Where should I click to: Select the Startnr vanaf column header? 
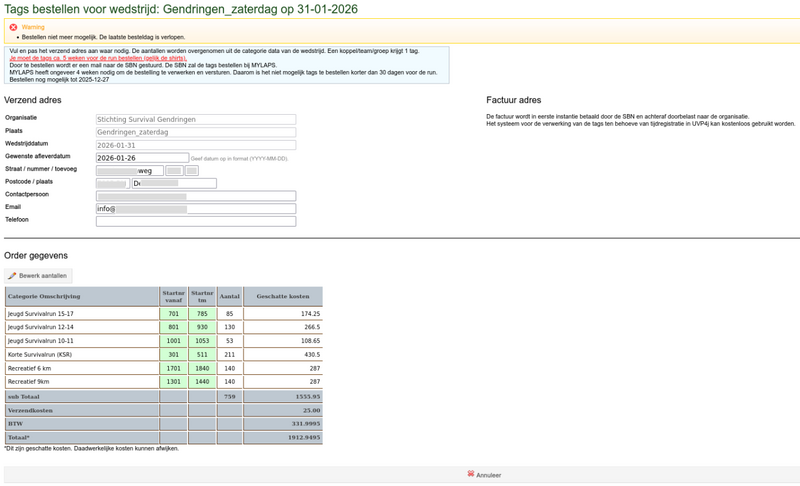pos(173,296)
